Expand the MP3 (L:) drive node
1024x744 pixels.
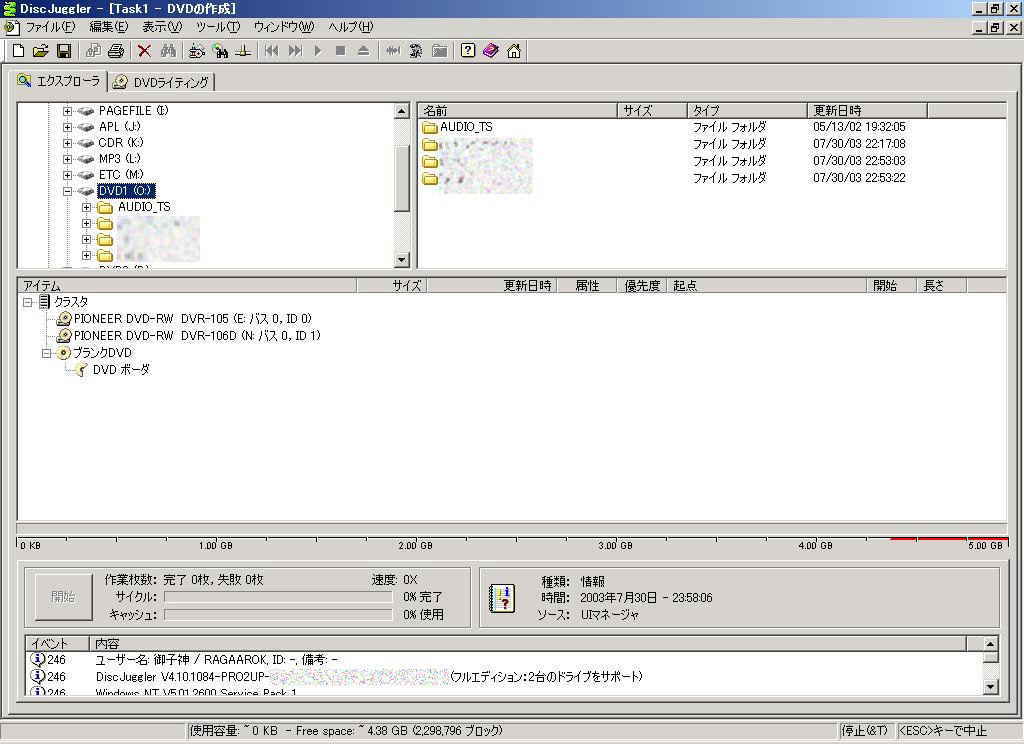[x=67, y=159]
